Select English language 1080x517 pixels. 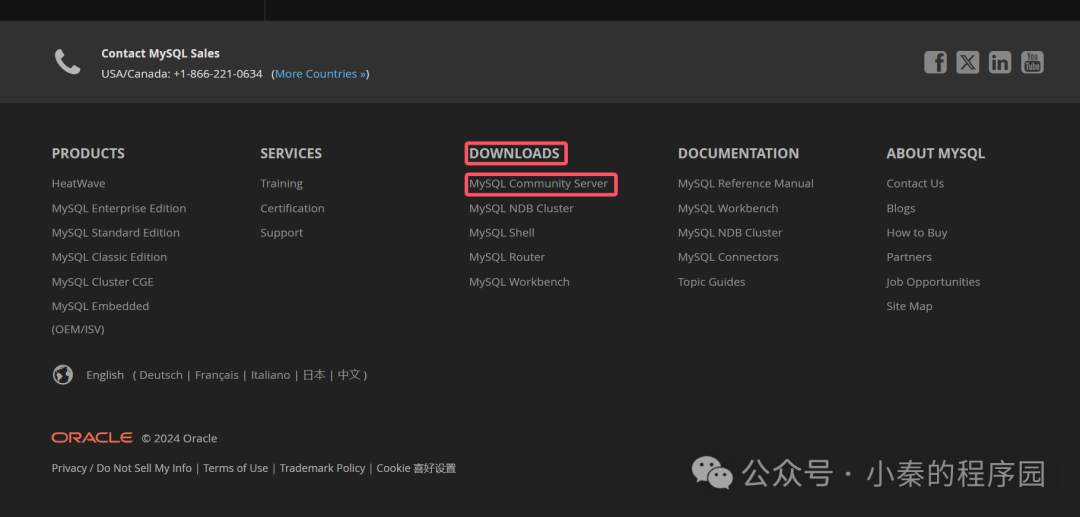[105, 374]
